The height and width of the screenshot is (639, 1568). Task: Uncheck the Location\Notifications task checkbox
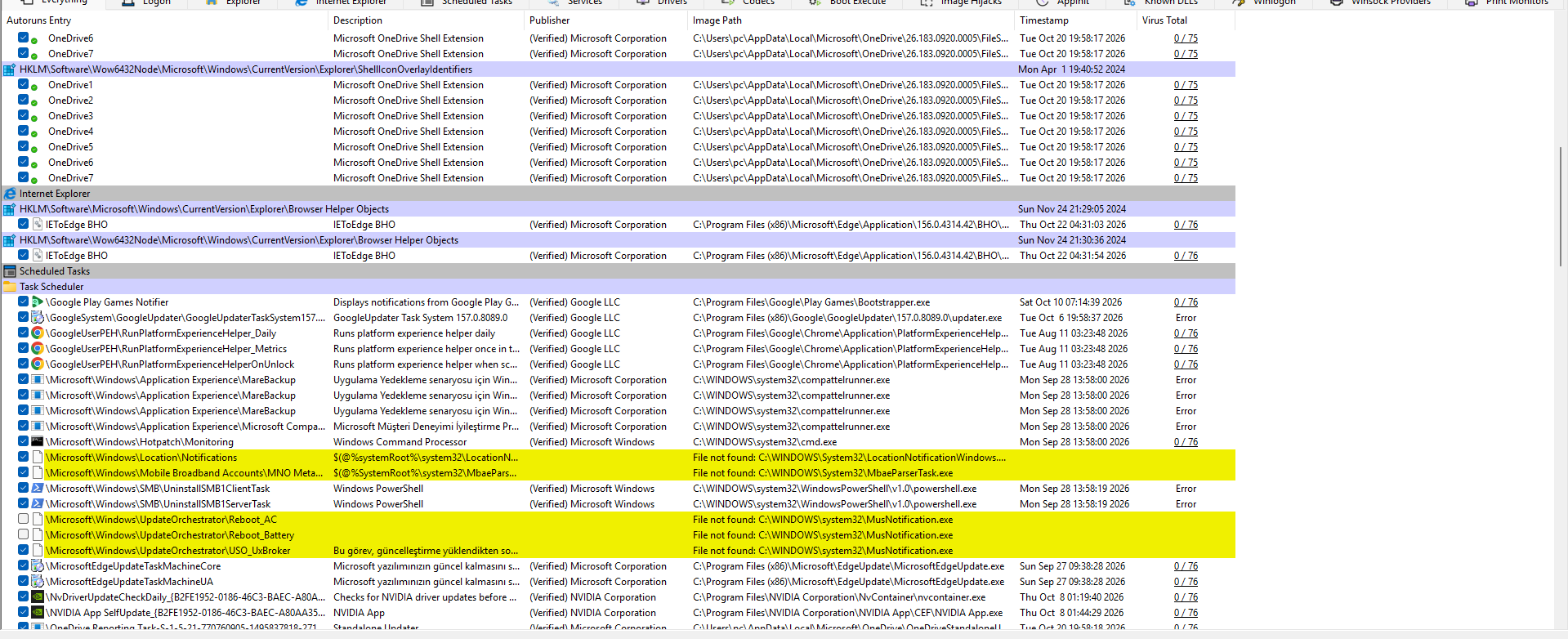(x=24, y=457)
